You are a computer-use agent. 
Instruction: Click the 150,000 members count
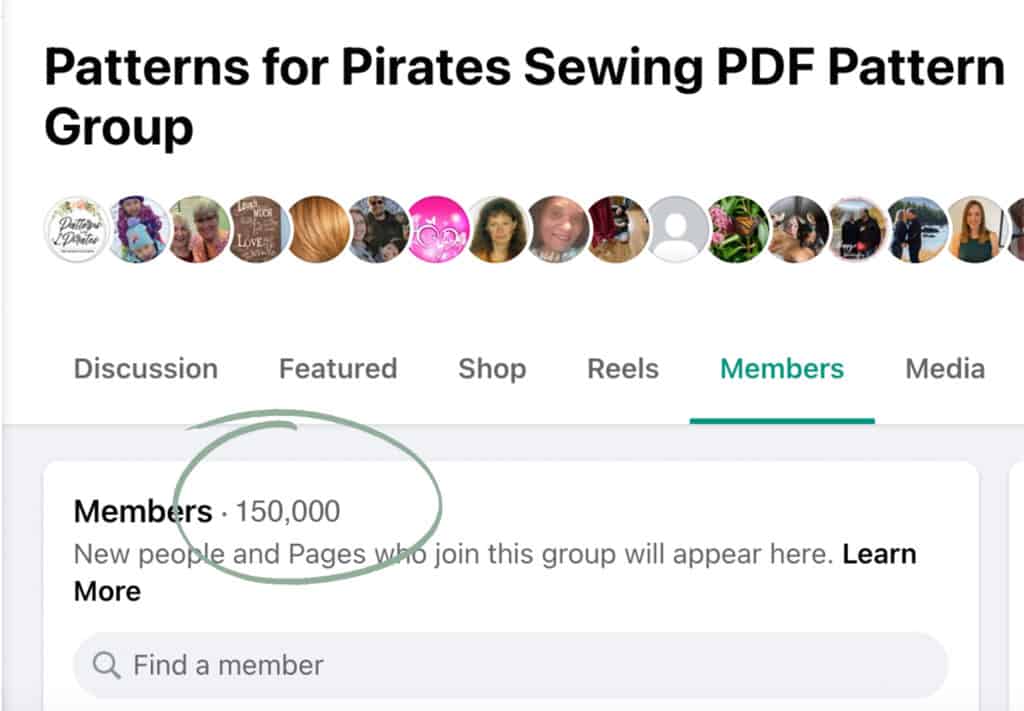[x=288, y=512]
